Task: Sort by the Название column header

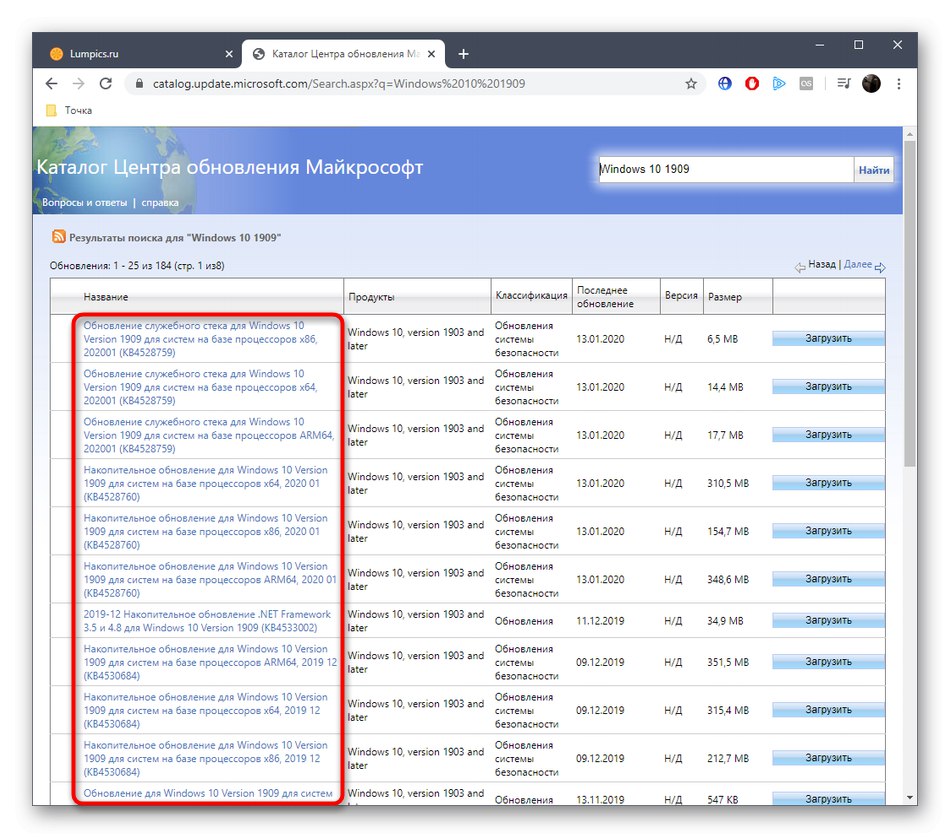Action: point(106,297)
